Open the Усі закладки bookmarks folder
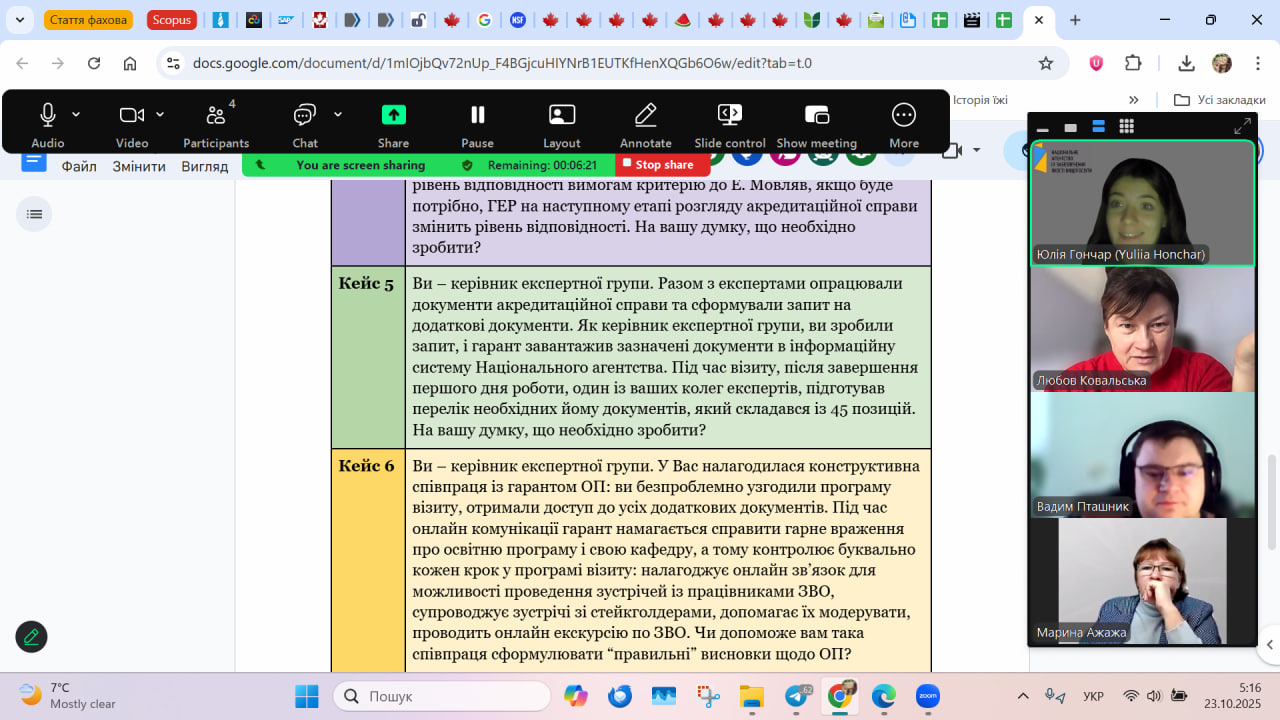Screen dimensions: 1280x720 point(1220,100)
